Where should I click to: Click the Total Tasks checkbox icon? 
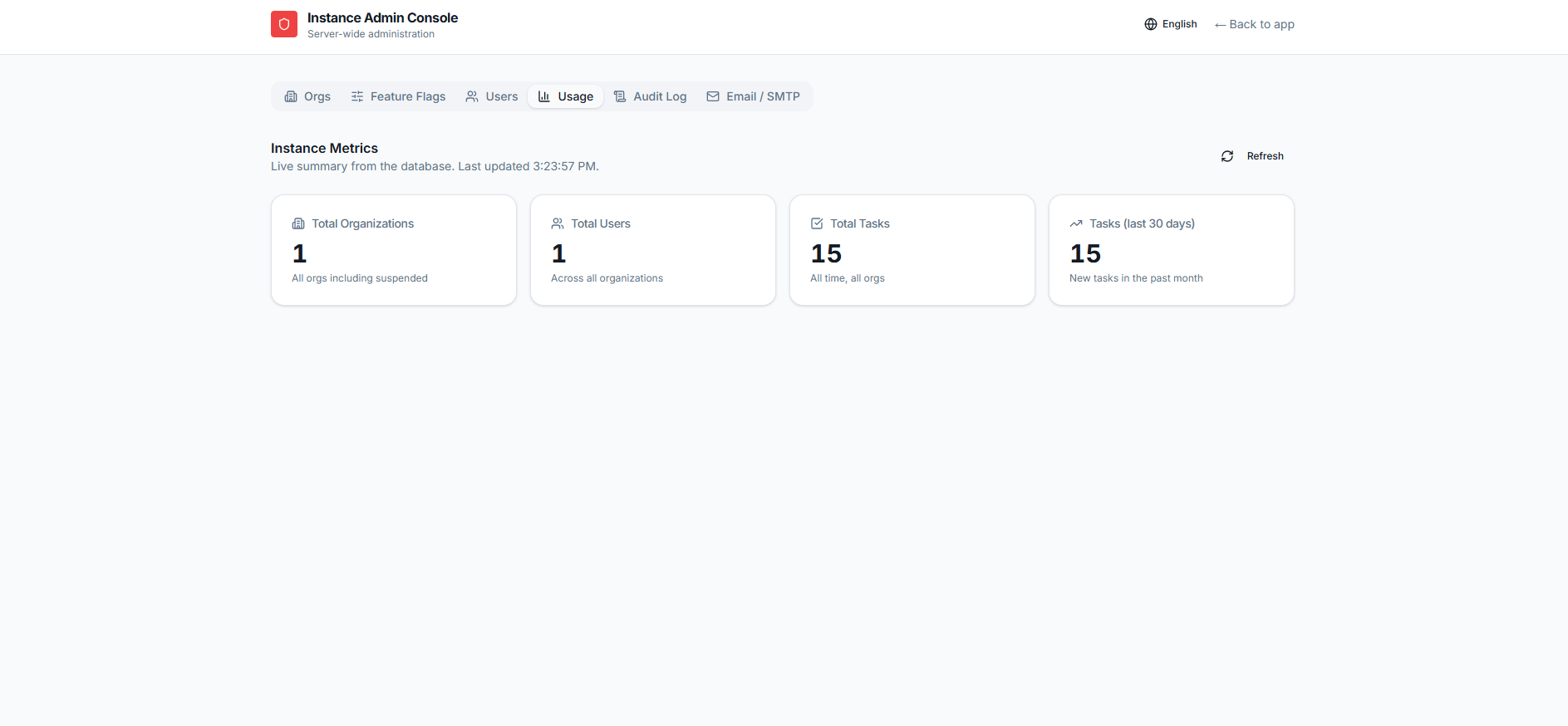[817, 223]
